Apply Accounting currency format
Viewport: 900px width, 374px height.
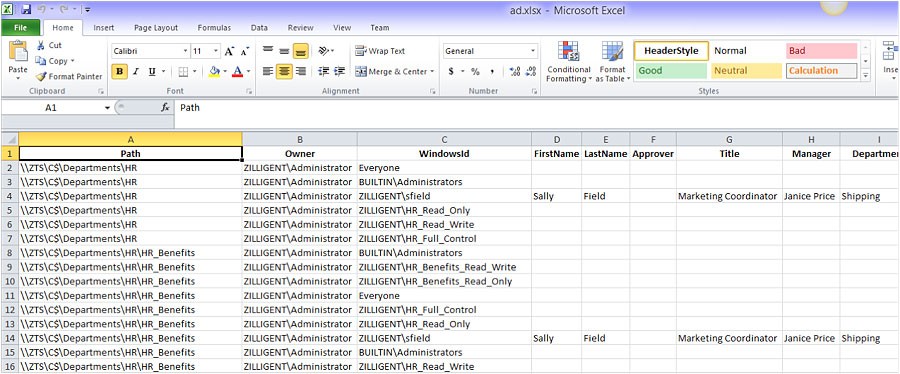(451, 72)
